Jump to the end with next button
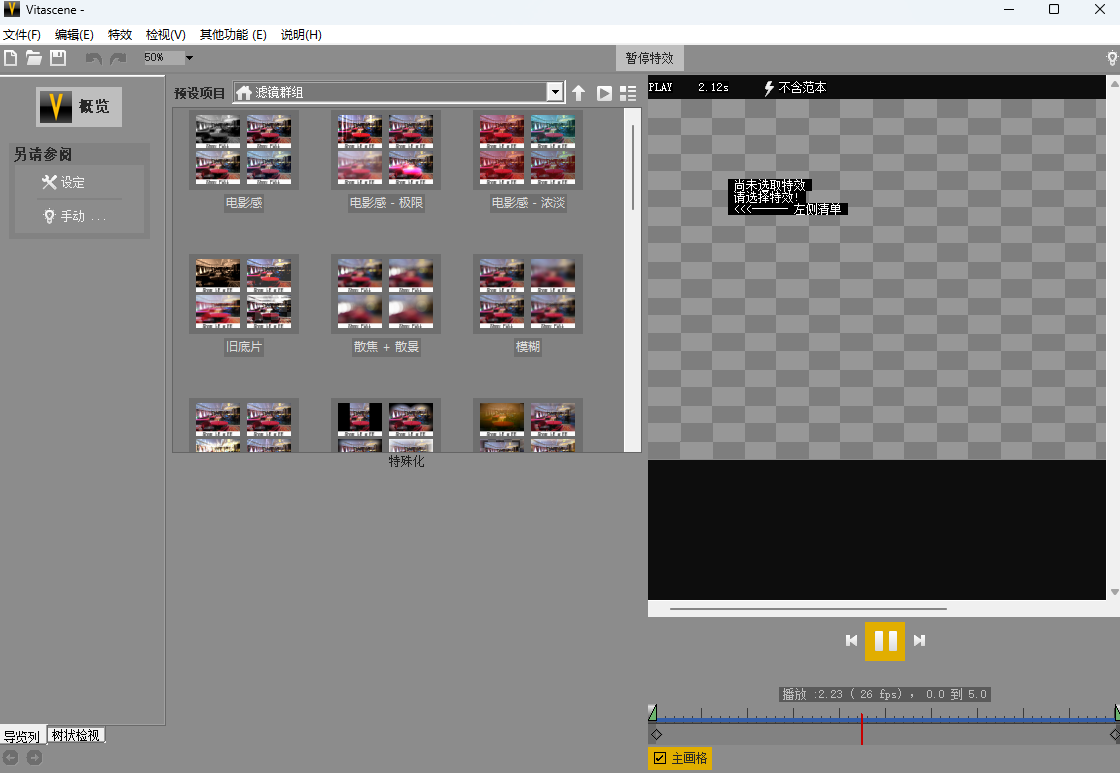The height and width of the screenshot is (773, 1120). 919,640
